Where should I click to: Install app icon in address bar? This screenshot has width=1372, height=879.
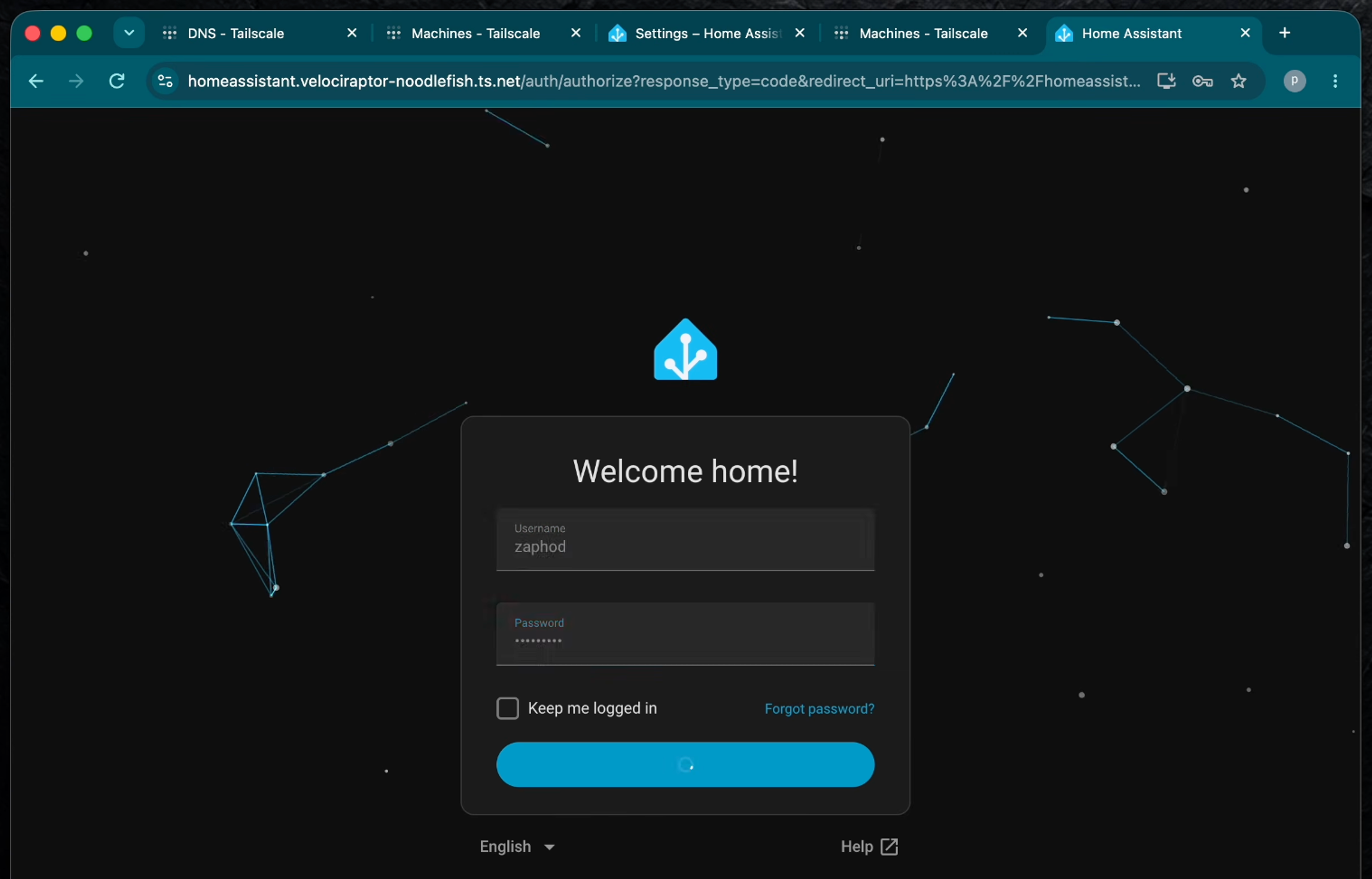coord(1166,81)
